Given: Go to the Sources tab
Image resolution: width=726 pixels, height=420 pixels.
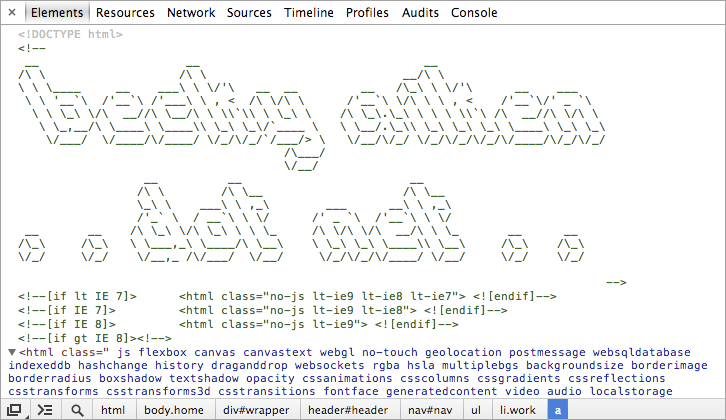Looking at the screenshot, I should 249,13.
